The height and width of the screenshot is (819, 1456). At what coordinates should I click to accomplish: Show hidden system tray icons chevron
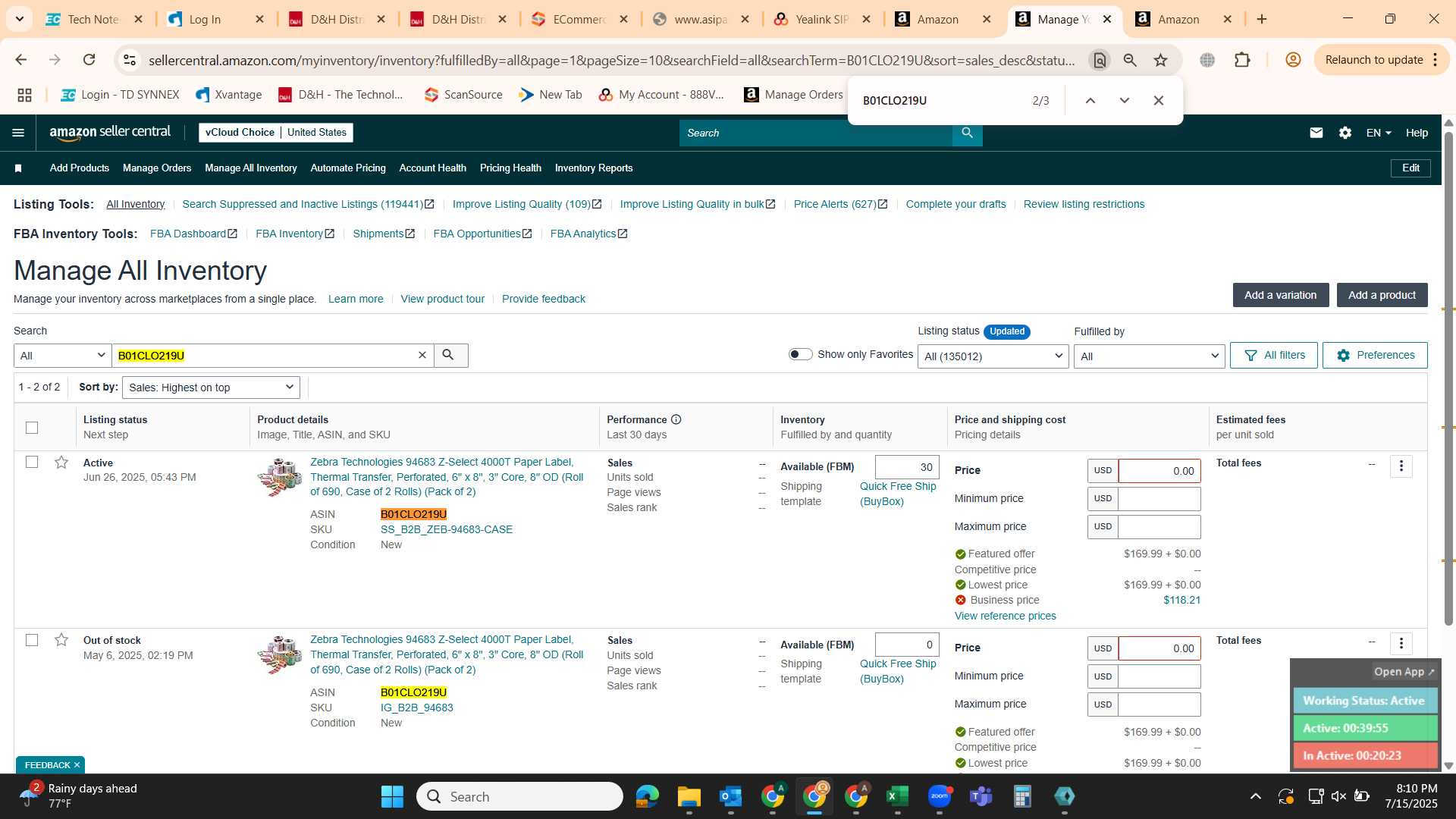click(1256, 796)
